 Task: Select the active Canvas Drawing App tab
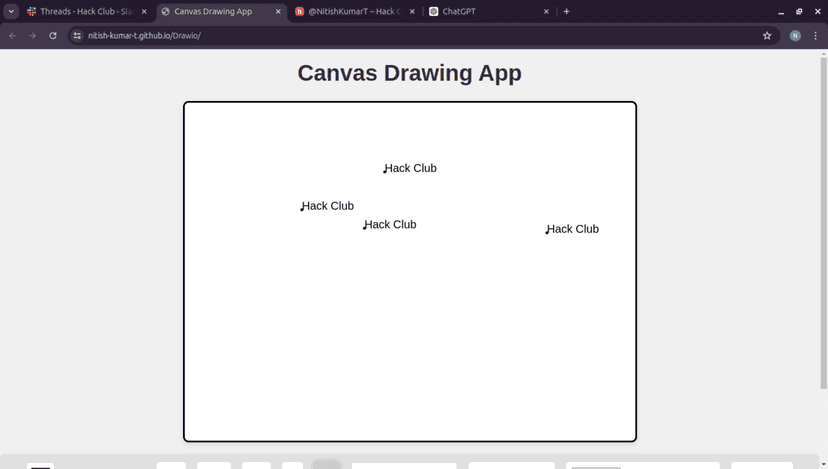click(213, 11)
